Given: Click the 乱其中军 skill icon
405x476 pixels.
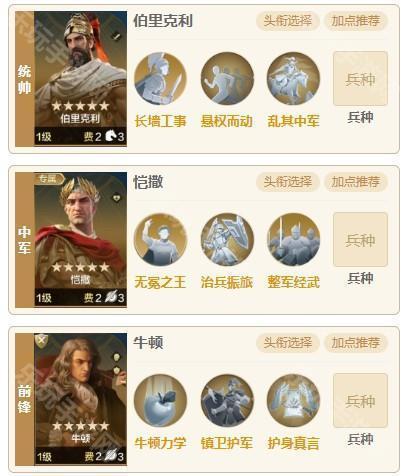Looking at the screenshot, I should (x=293, y=79).
